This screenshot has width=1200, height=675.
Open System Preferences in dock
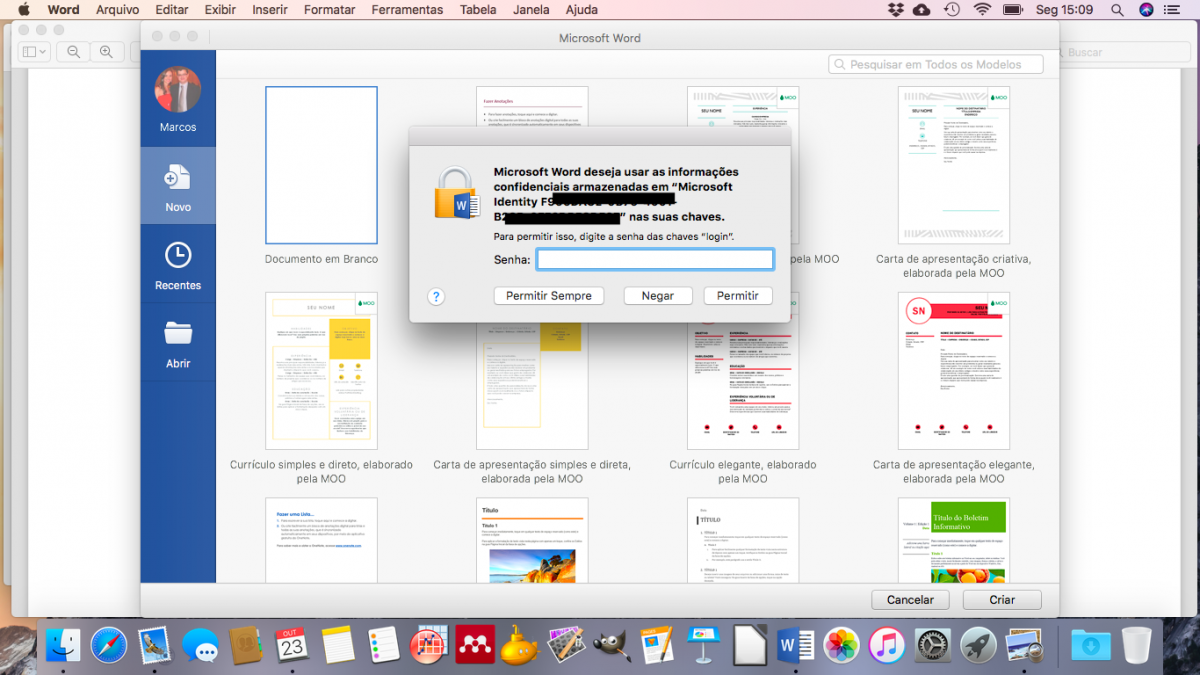(933, 645)
